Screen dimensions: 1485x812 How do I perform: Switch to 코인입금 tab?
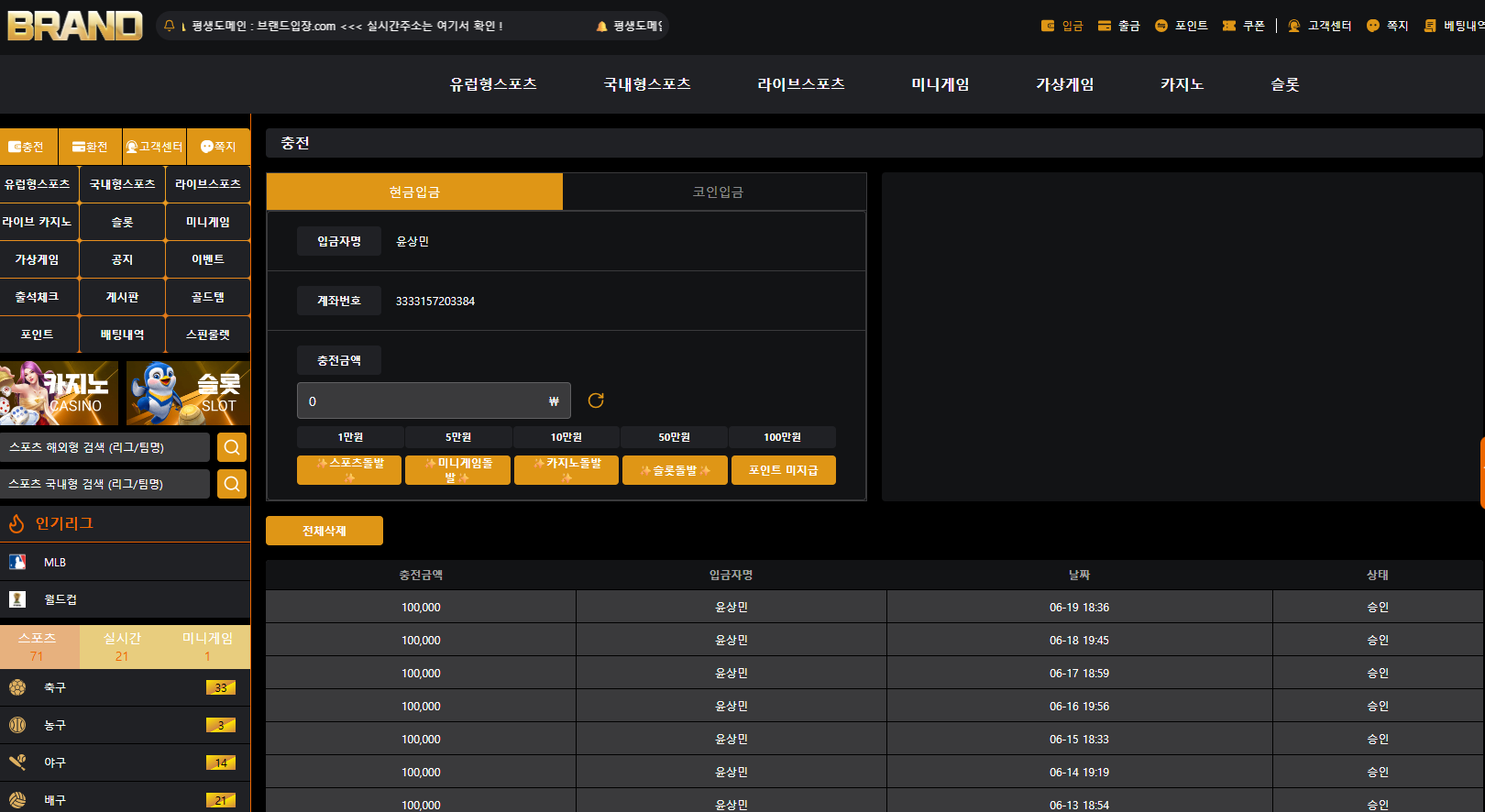[x=717, y=192]
